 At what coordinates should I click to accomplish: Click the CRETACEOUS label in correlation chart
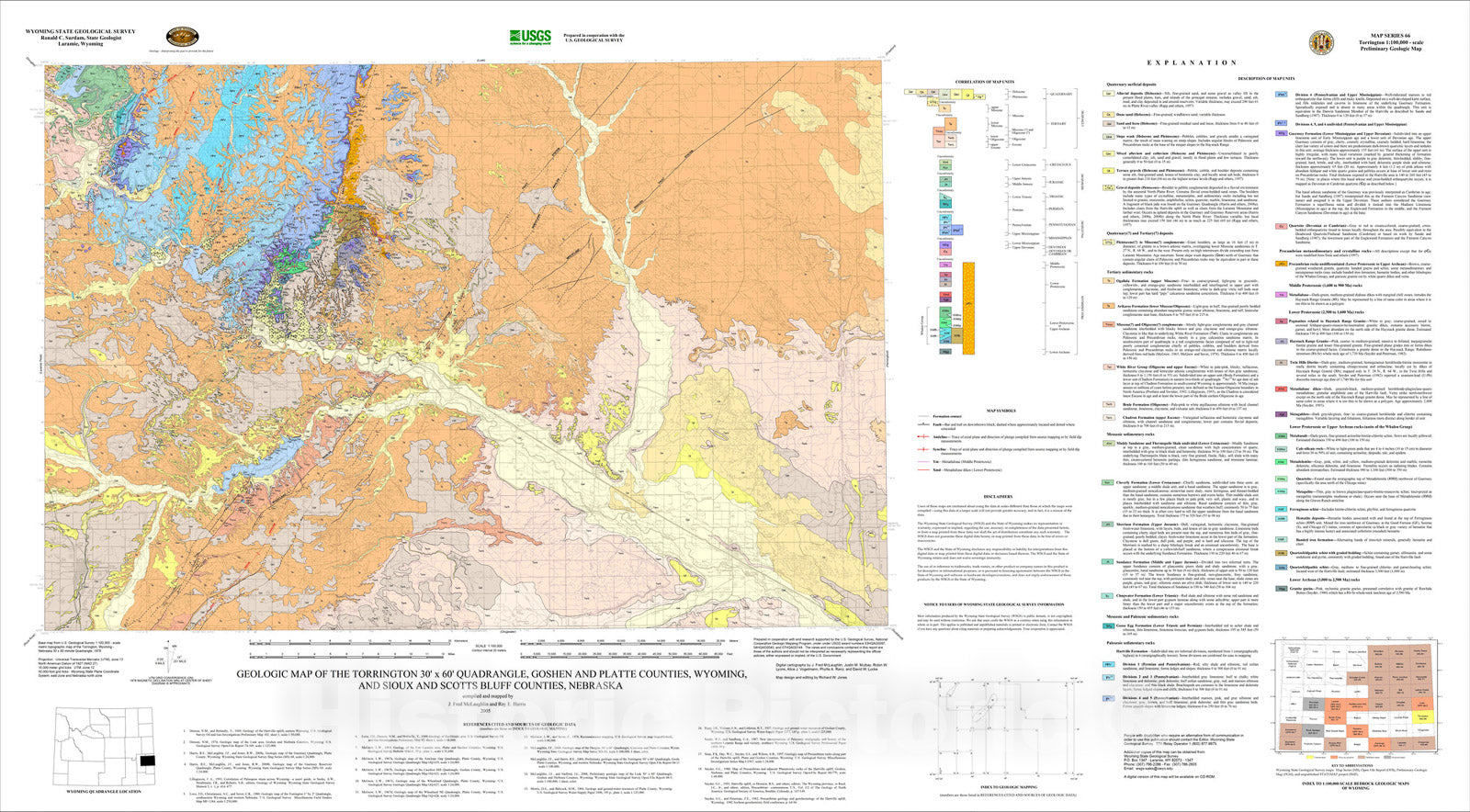point(1061,165)
